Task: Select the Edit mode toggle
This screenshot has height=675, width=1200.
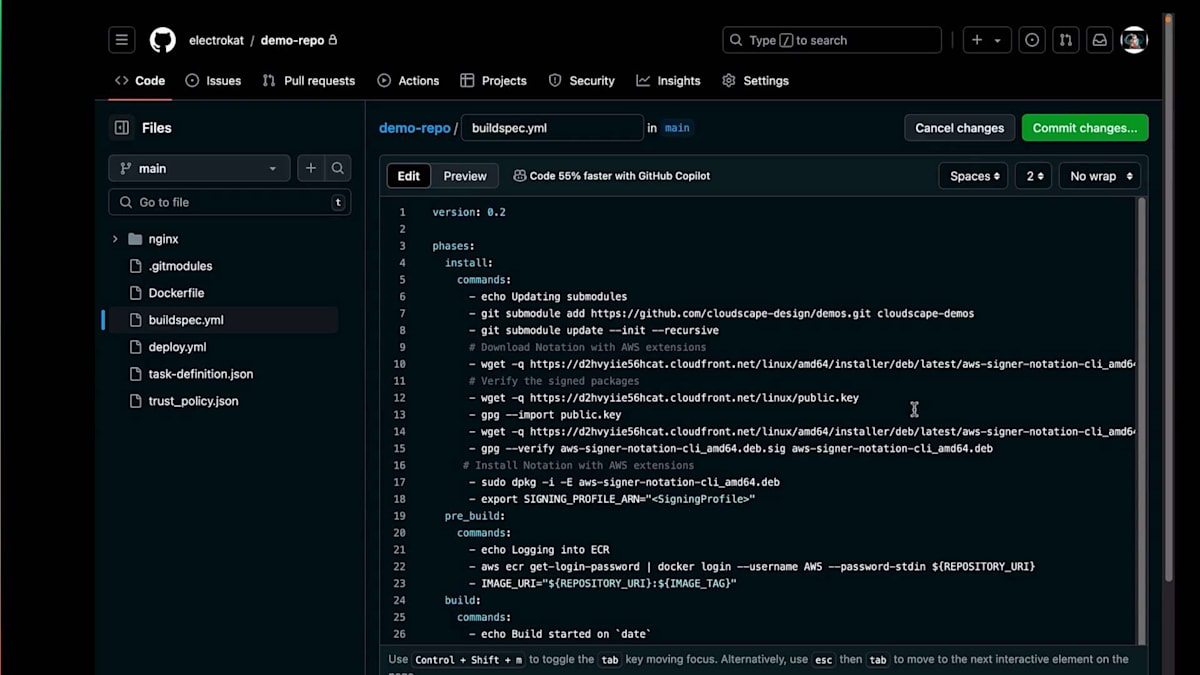Action: click(409, 176)
